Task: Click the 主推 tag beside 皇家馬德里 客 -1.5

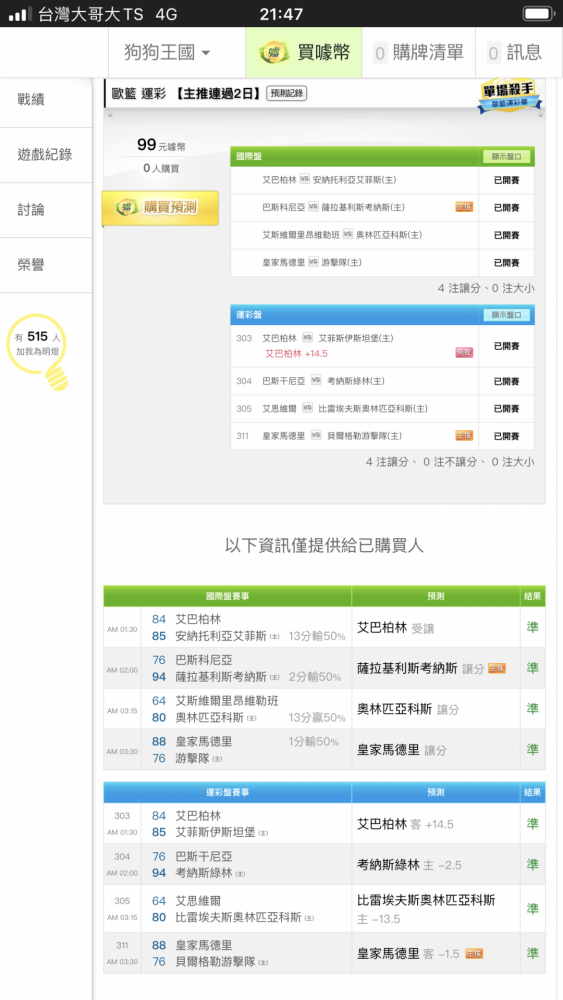Action: pos(474,953)
